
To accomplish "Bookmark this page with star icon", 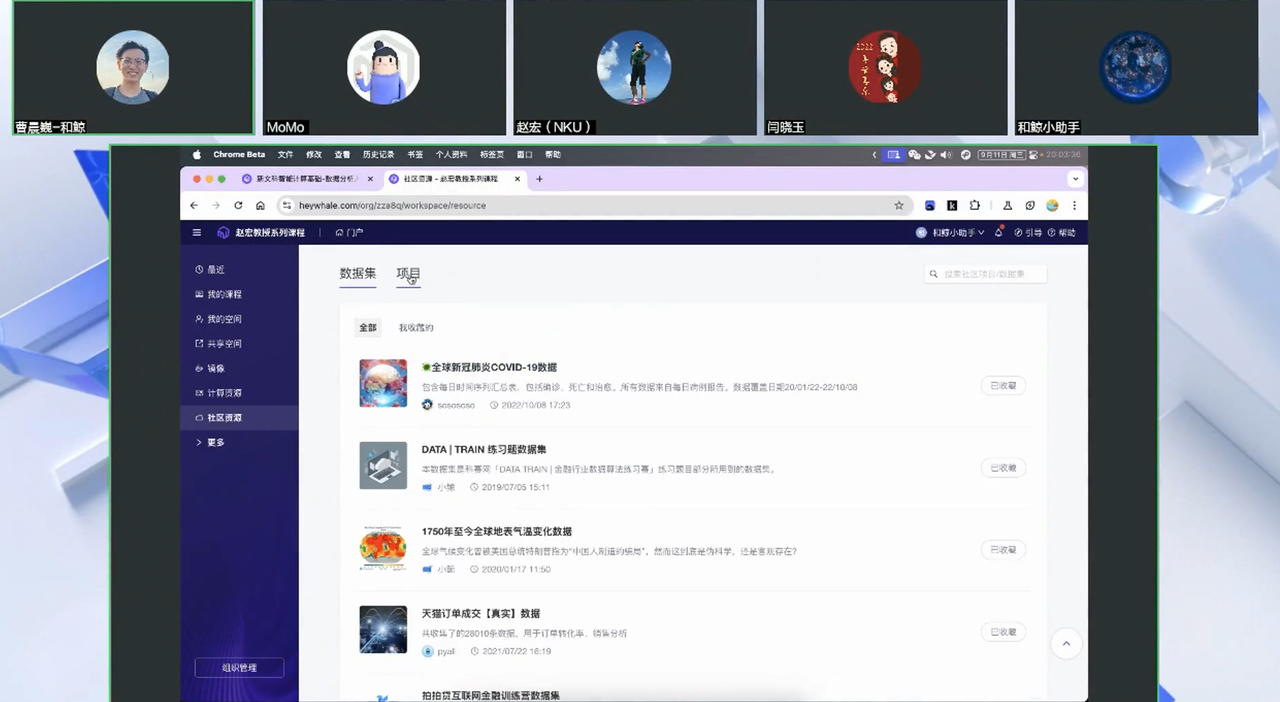I will pos(899,205).
